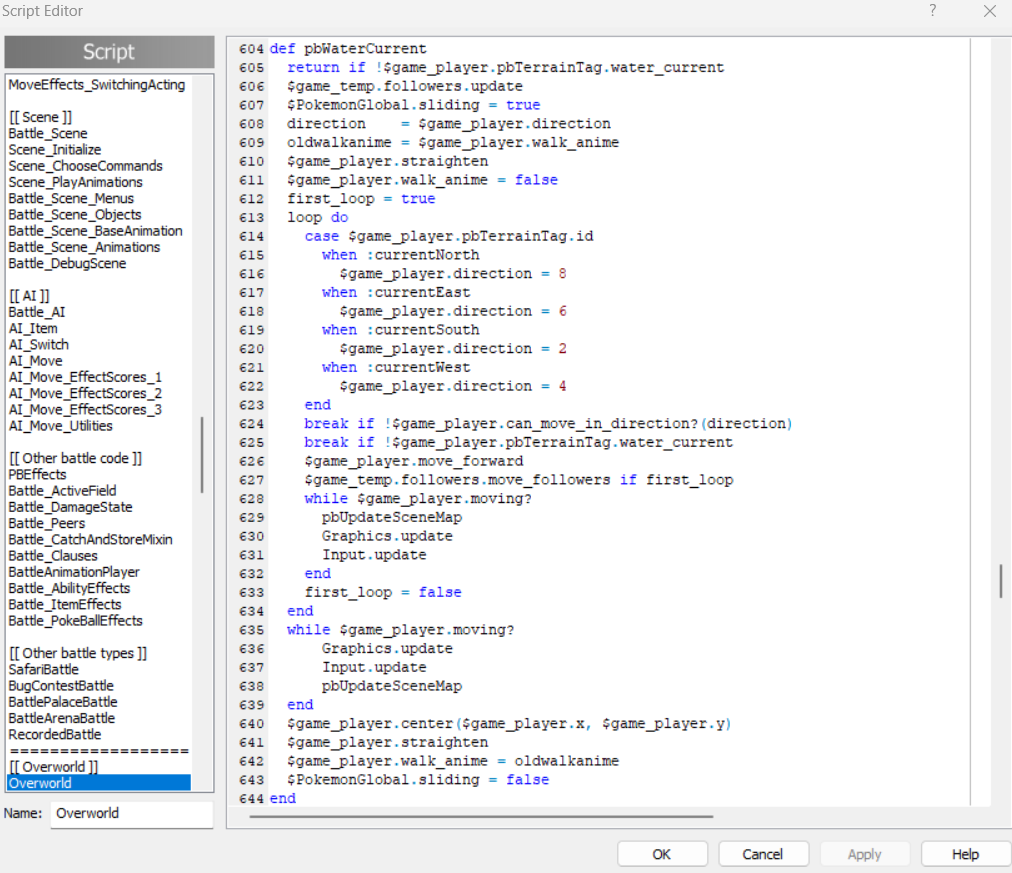
Task: Select the Battle_PokeBallEffects script
Action: click(x=75, y=621)
